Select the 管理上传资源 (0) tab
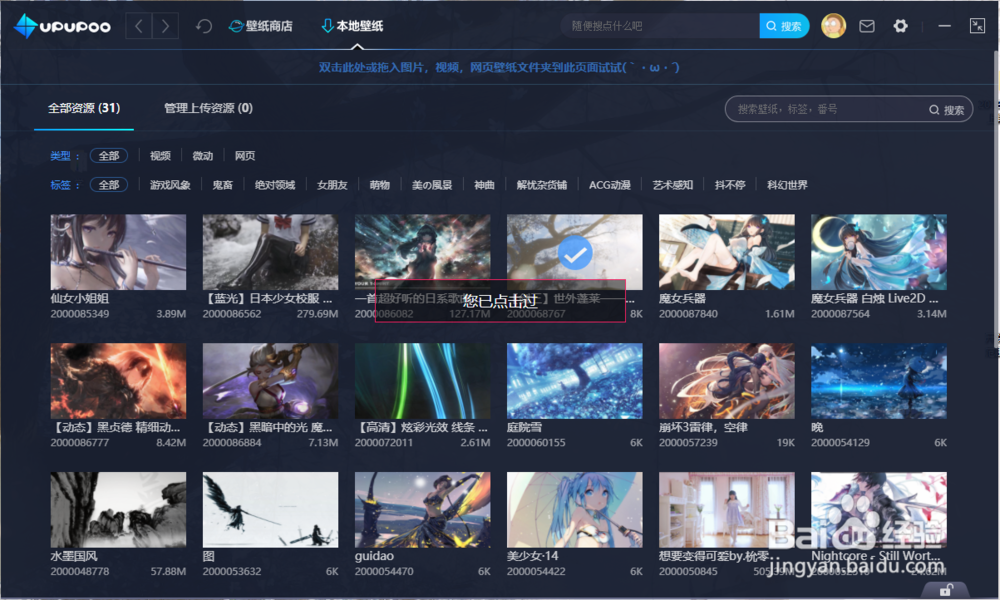Viewport: 1000px width, 600px height. [209, 108]
